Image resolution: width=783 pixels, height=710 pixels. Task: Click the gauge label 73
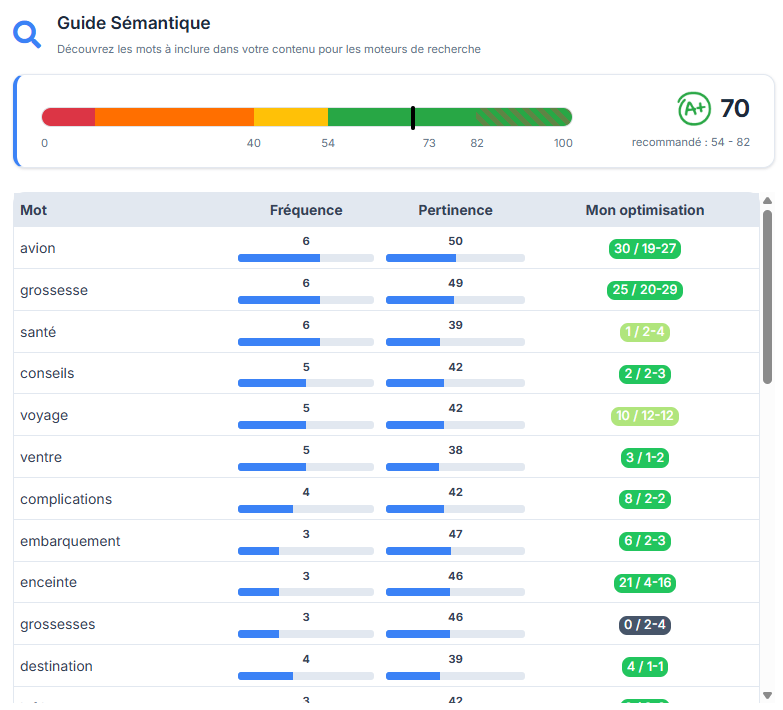[429, 143]
